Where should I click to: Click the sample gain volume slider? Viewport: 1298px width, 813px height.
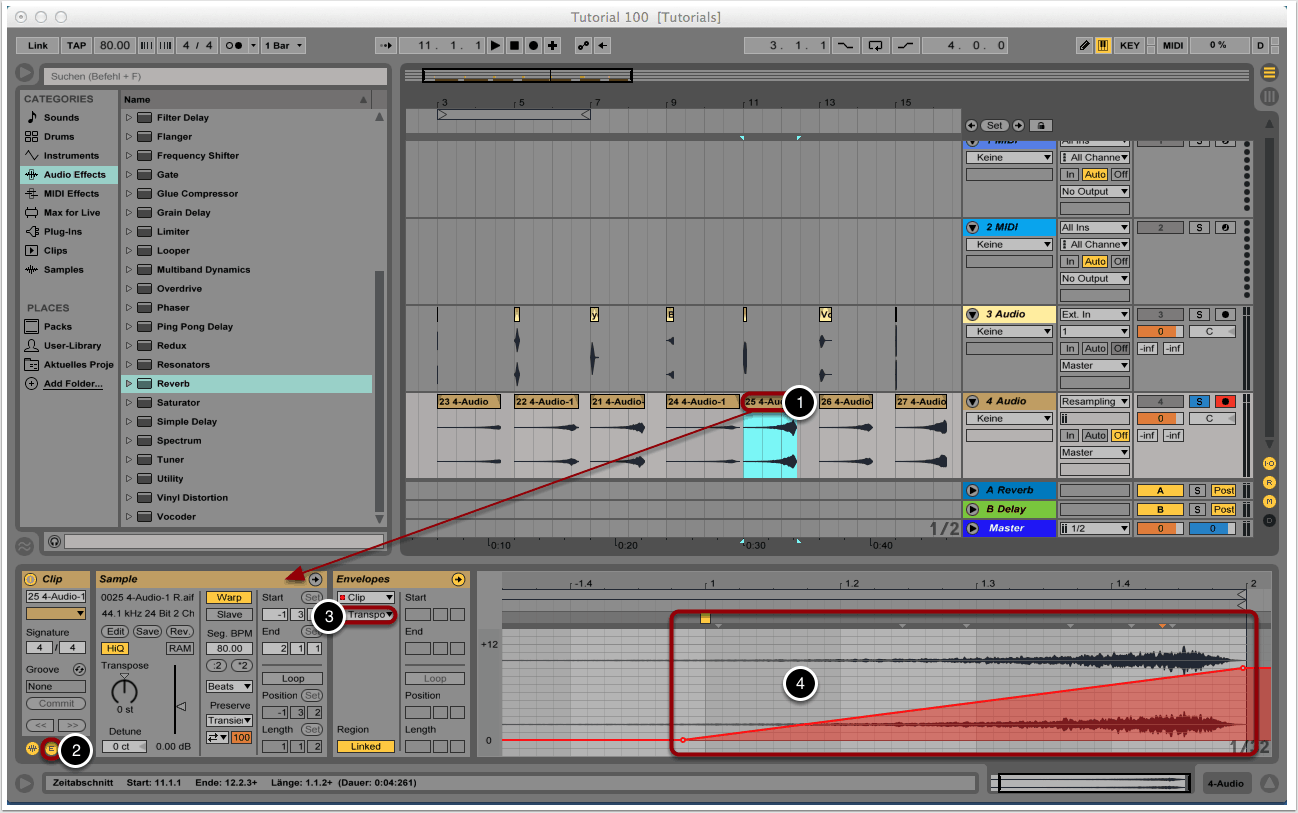pyautogui.click(x=180, y=705)
